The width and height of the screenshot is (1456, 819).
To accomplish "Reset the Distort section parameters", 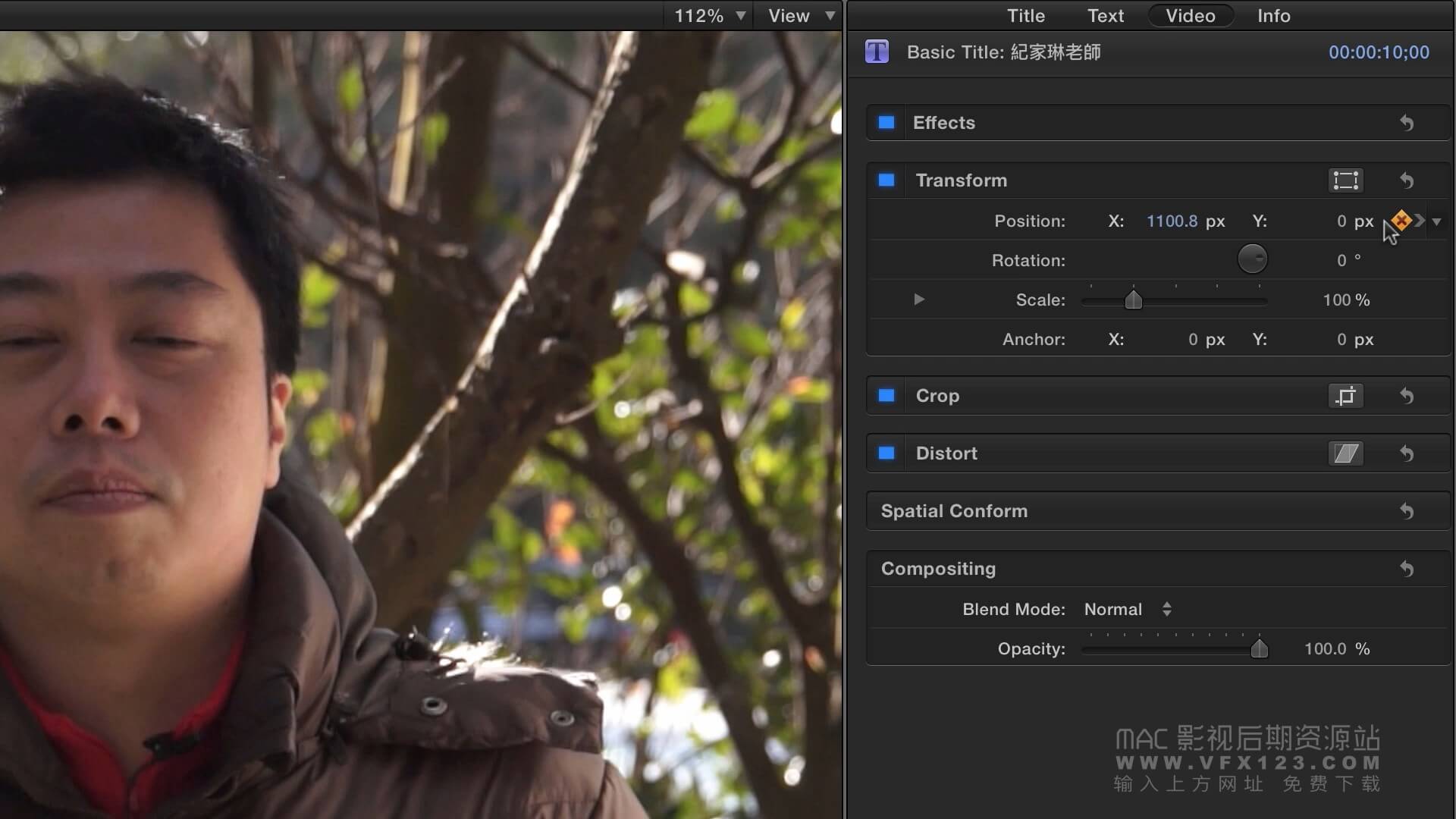I will tap(1407, 453).
